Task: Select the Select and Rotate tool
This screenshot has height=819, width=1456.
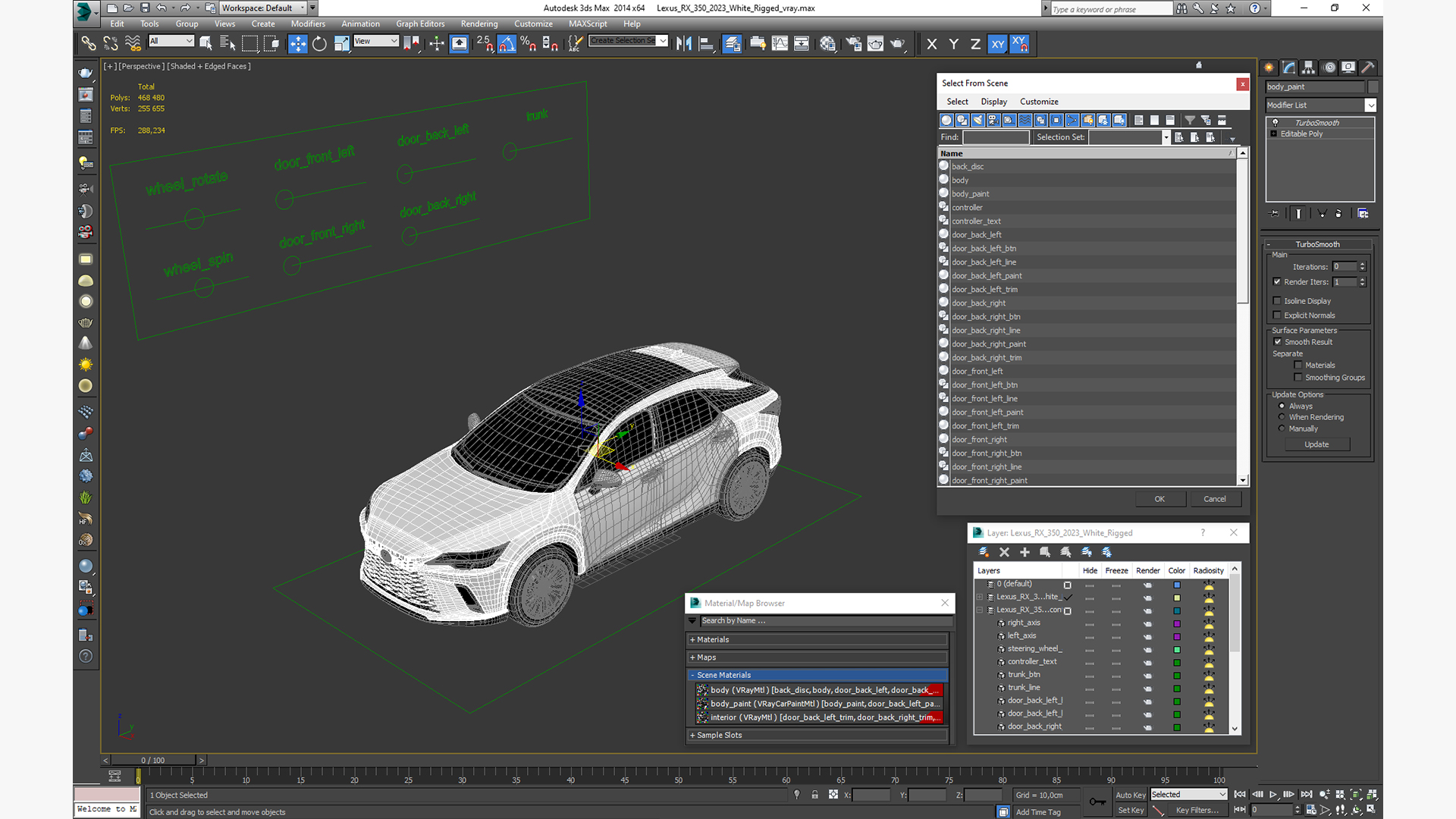Action: pyautogui.click(x=320, y=44)
